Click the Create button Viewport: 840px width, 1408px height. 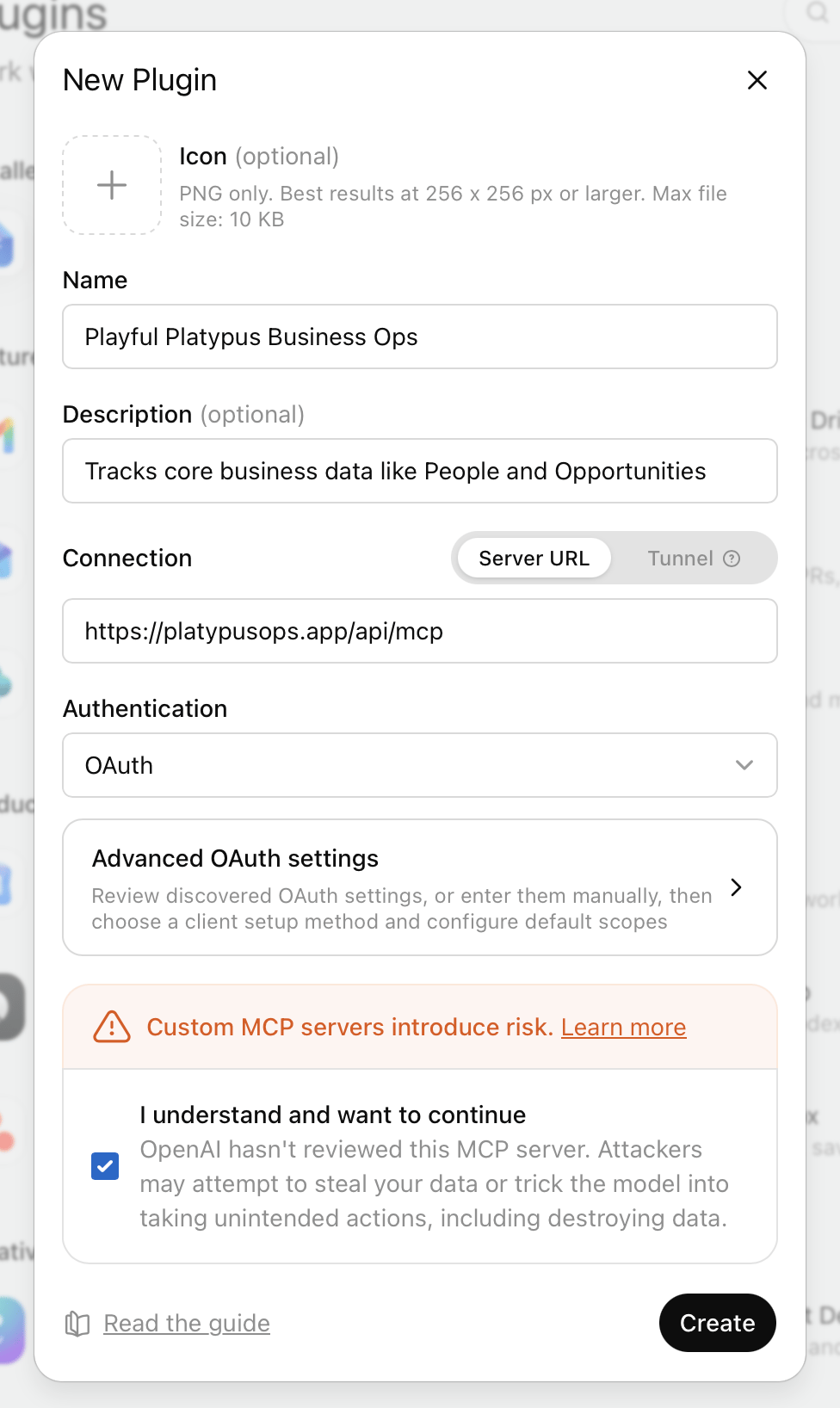pos(717,1323)
